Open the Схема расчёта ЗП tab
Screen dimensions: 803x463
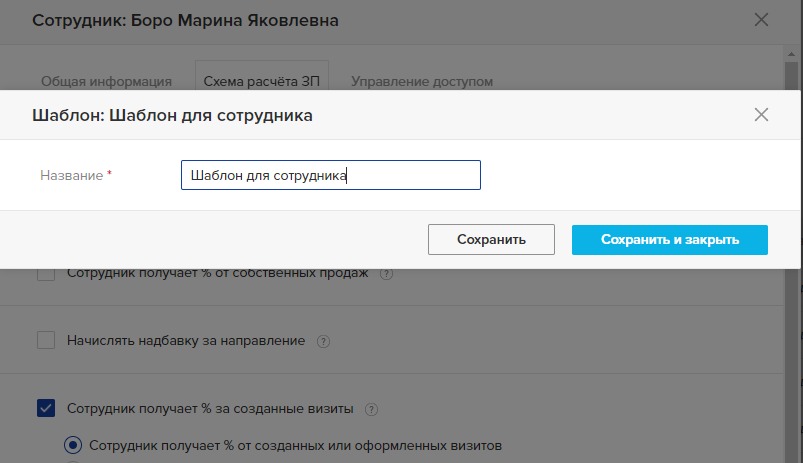(262, 81)
